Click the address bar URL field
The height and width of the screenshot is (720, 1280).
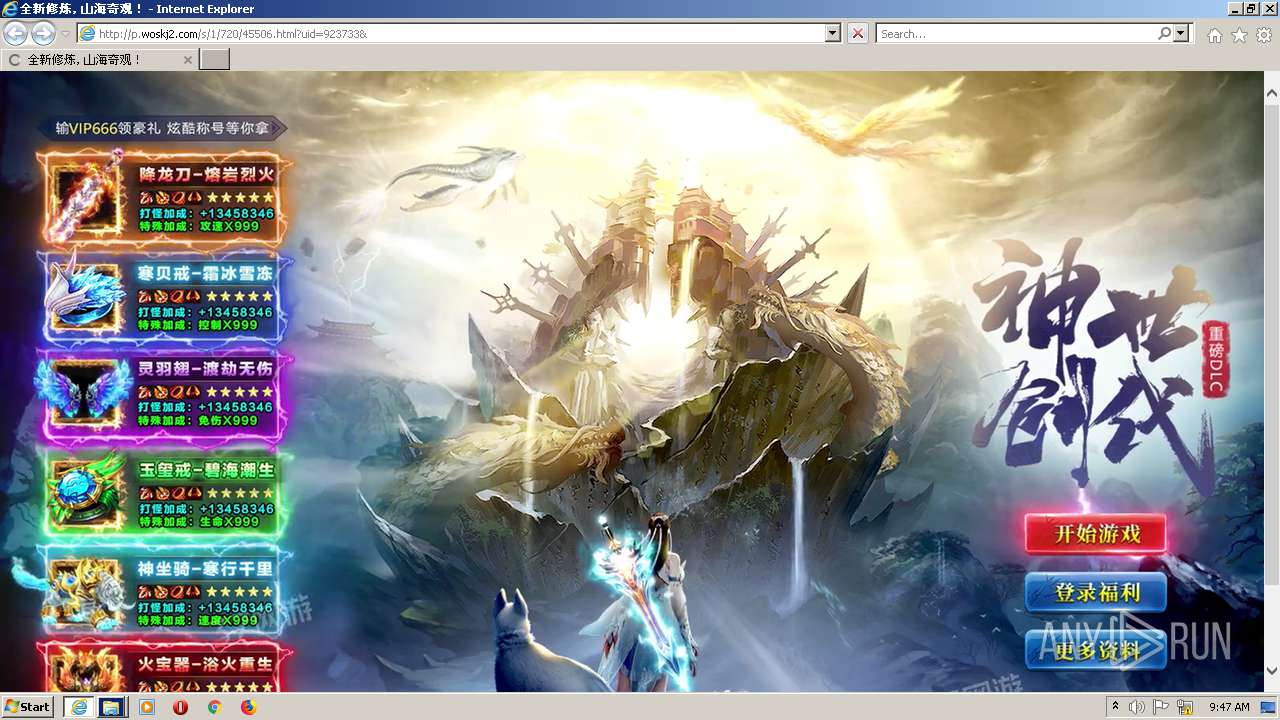click(x=451, y=34)
